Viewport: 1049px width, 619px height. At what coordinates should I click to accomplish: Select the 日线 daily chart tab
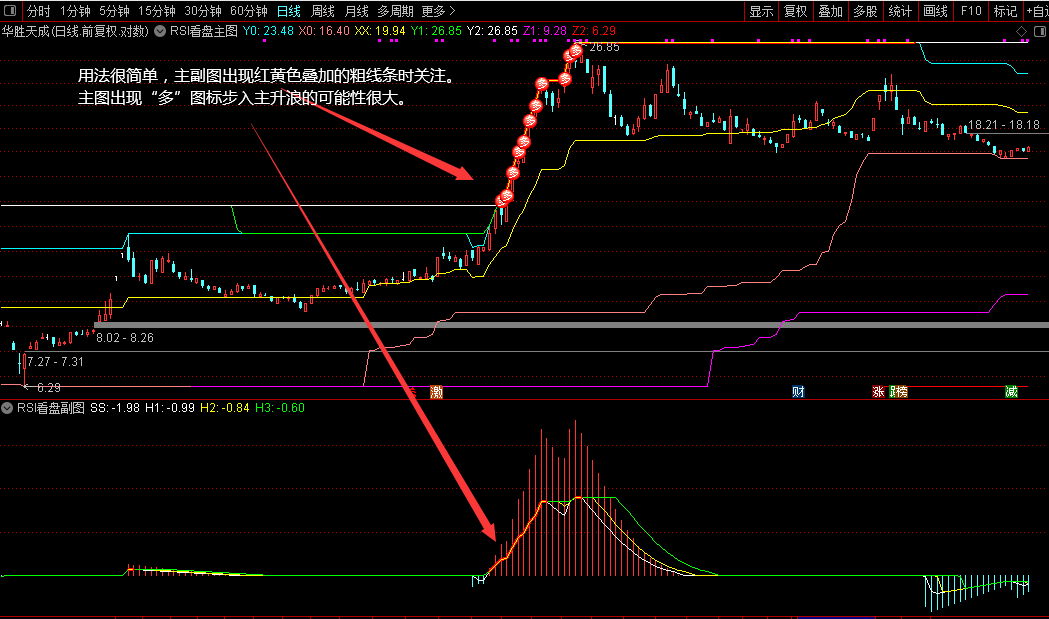coord(288,11)
